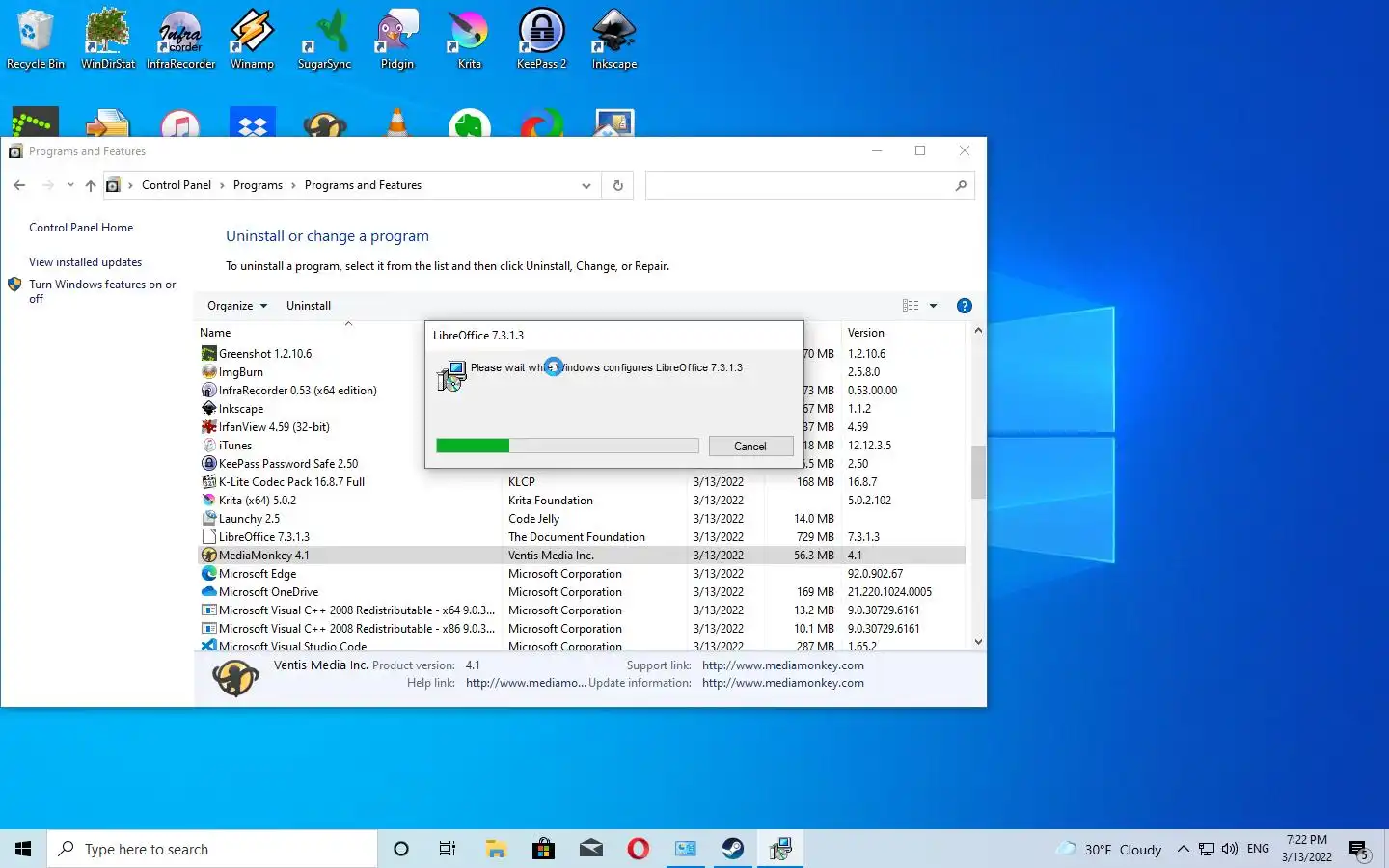
Task: Click the Change your view icon
Action: click(x=911, y=306)
